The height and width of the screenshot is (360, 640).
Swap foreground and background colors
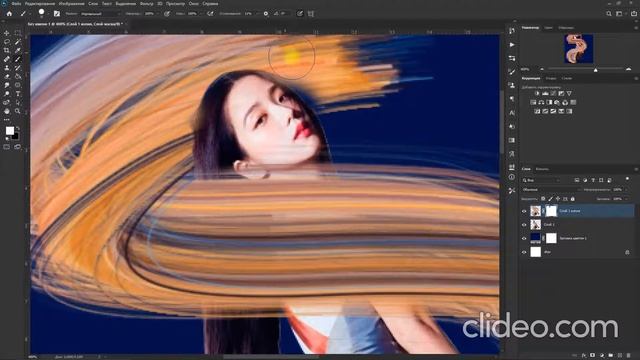pyautogui.click(x=18, y=128)
